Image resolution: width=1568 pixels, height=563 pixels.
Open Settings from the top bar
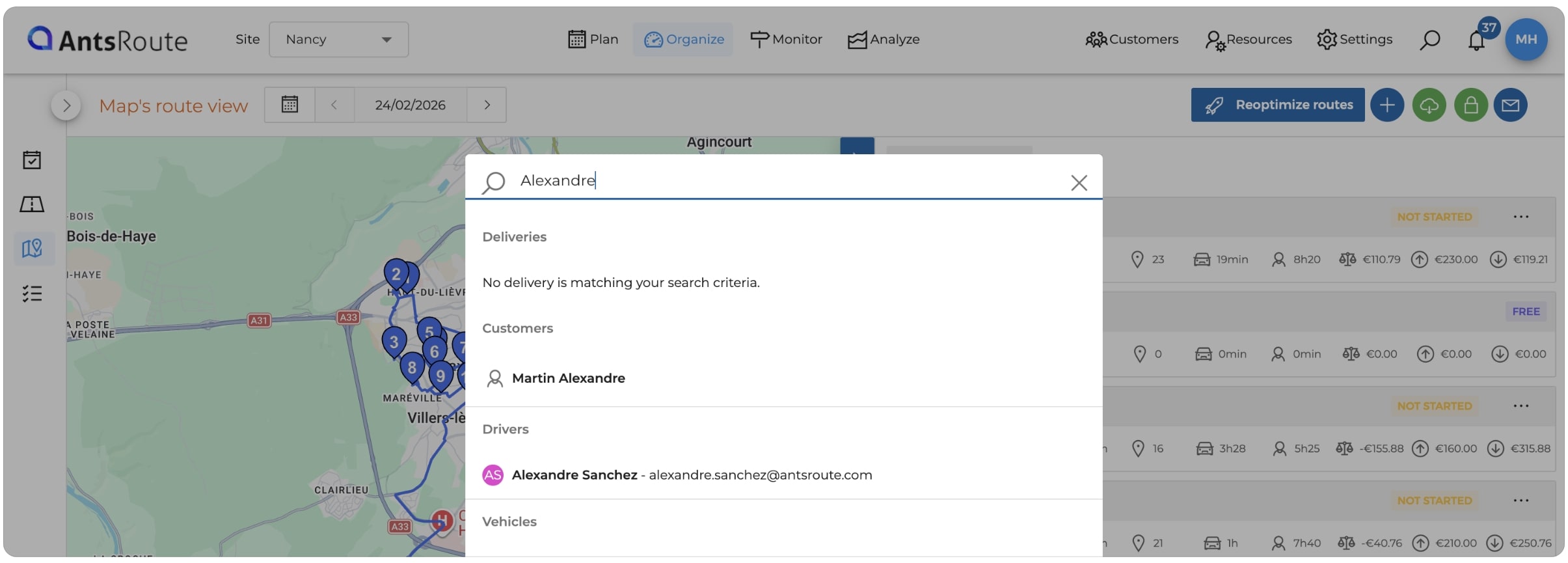click(x=1355, y=39)
